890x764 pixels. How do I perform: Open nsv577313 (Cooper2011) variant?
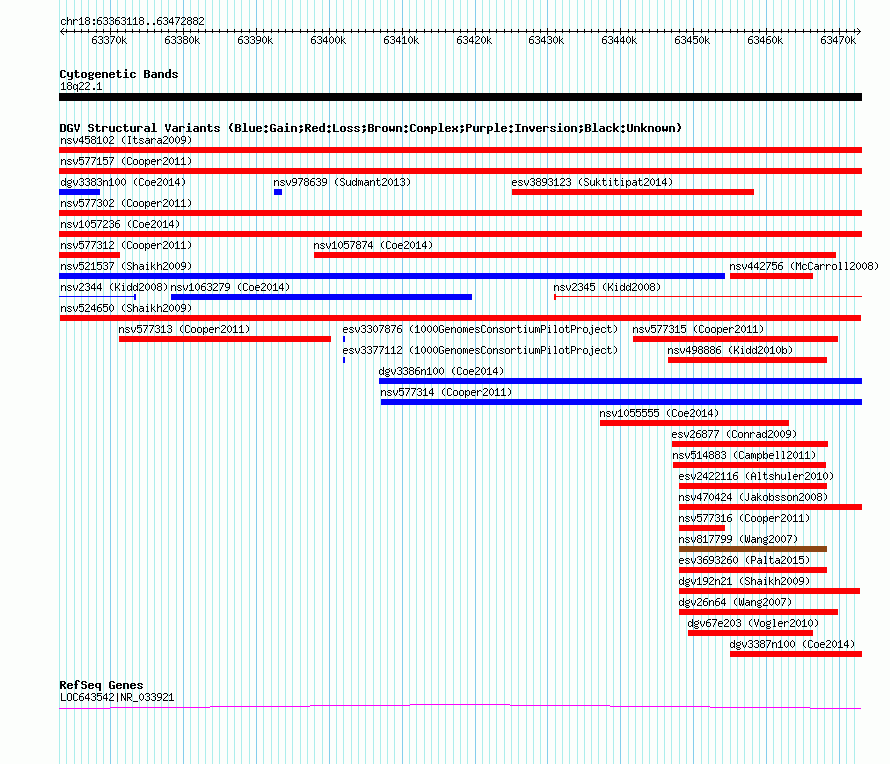tap(184, 329)
